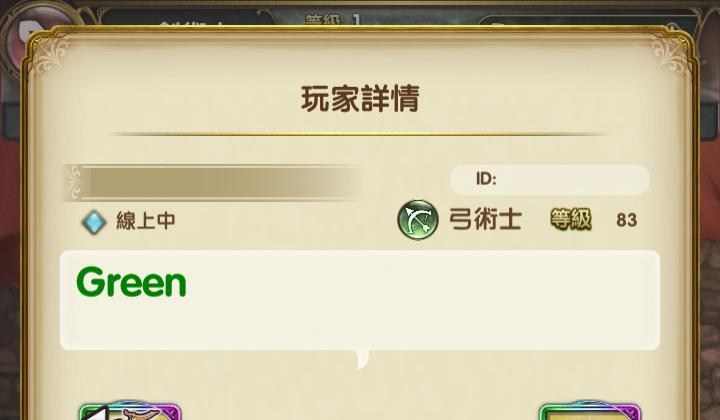Click the green 'Green' message text

(x=131, y=282)
